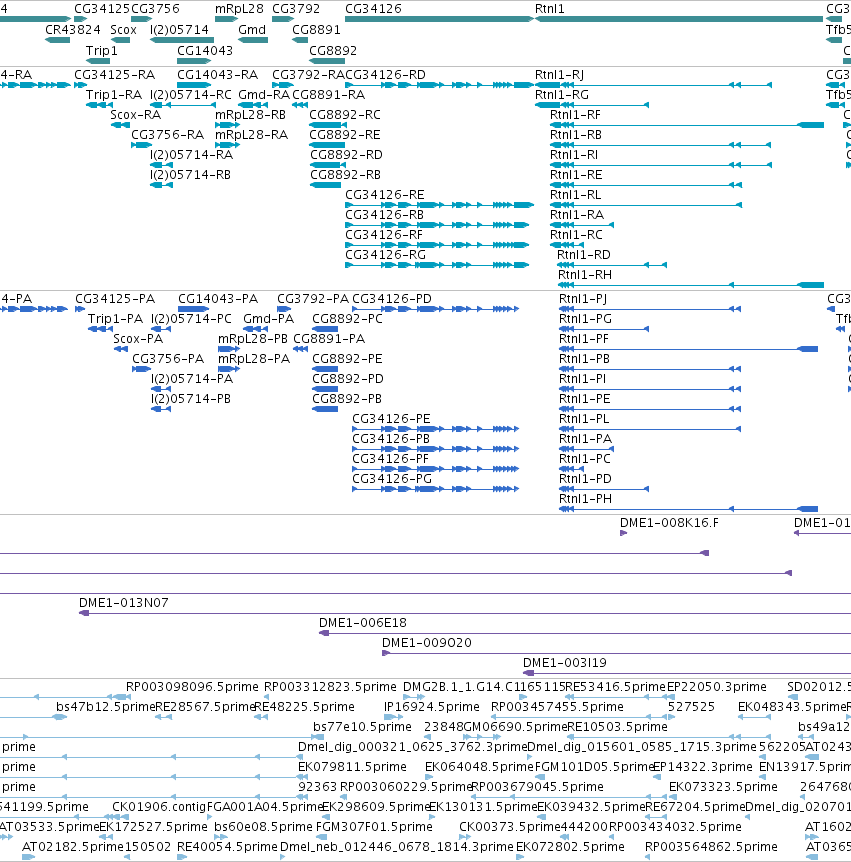The image size is (851, 862).
Task: Click EST CK01906.contig label
Action: 159,807
